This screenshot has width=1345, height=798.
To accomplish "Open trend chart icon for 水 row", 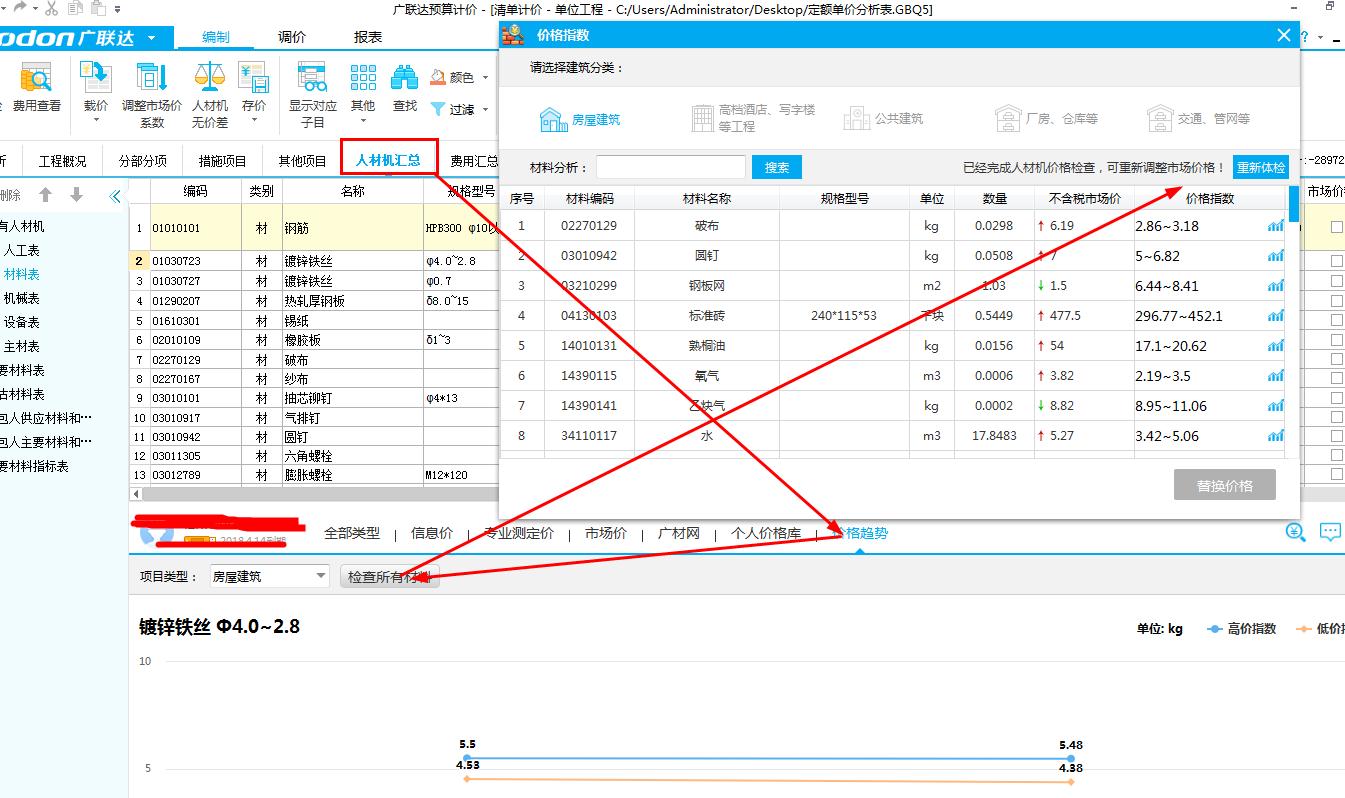I will click(1275, 436).
